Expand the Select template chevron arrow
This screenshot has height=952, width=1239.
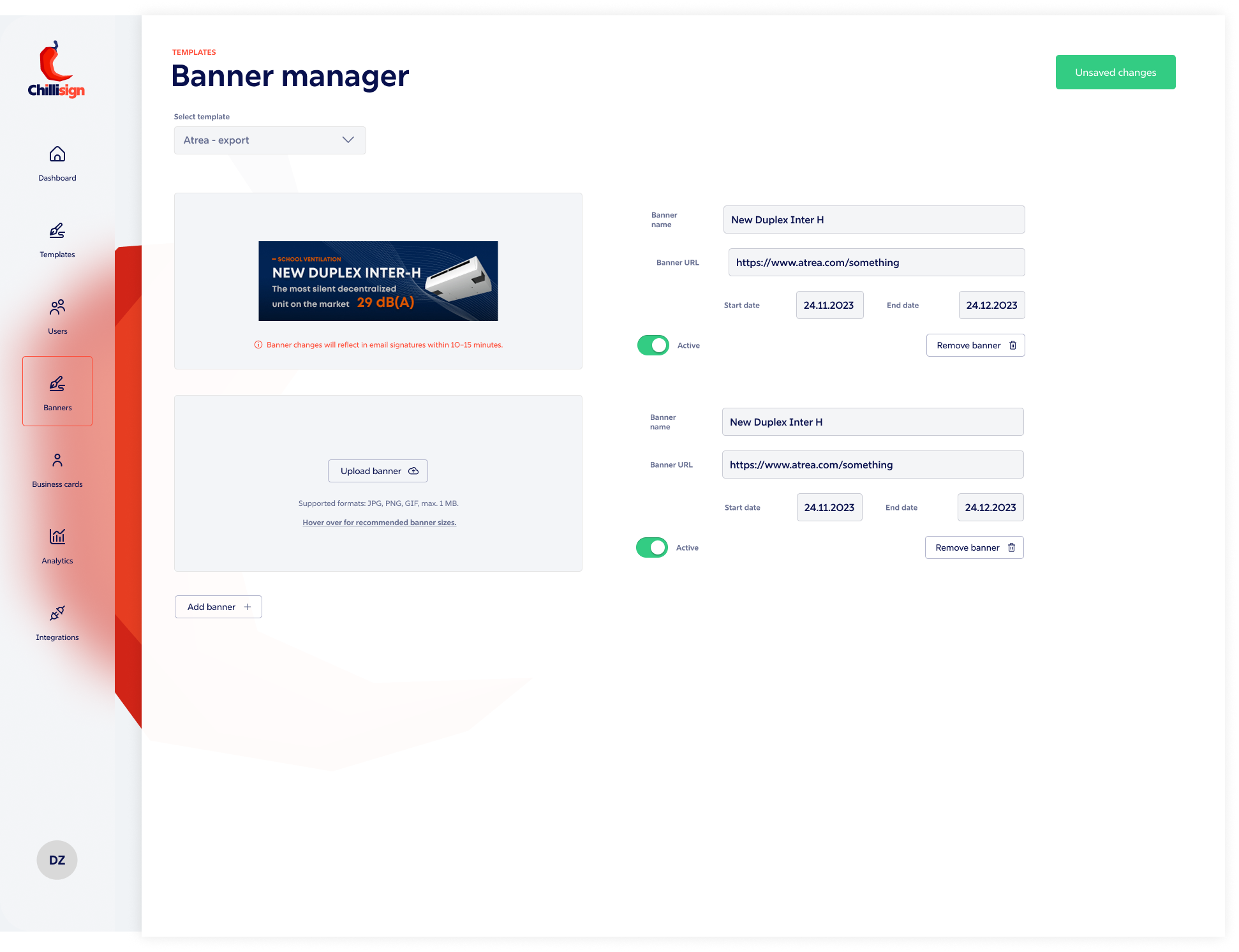click(348, 140)
